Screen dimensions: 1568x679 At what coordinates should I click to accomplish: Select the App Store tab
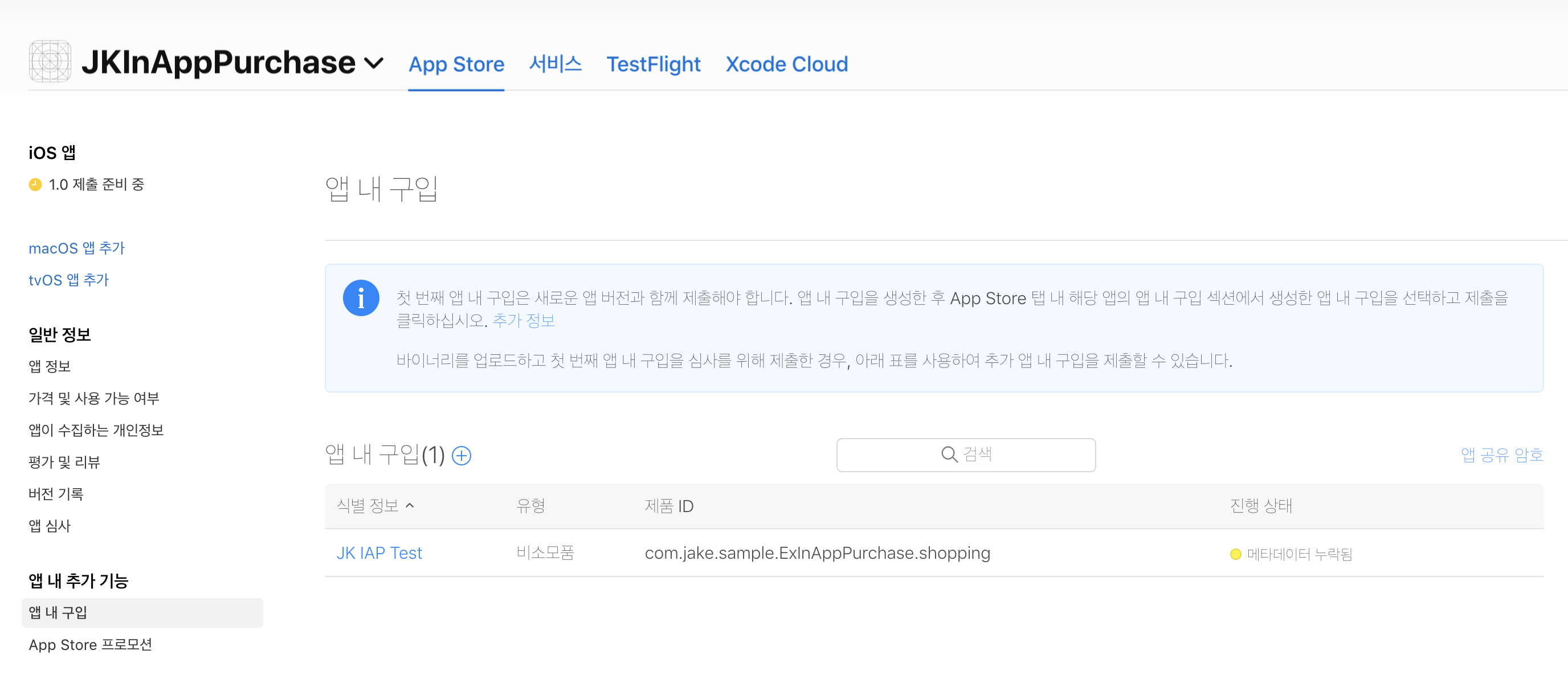(456, 64)
